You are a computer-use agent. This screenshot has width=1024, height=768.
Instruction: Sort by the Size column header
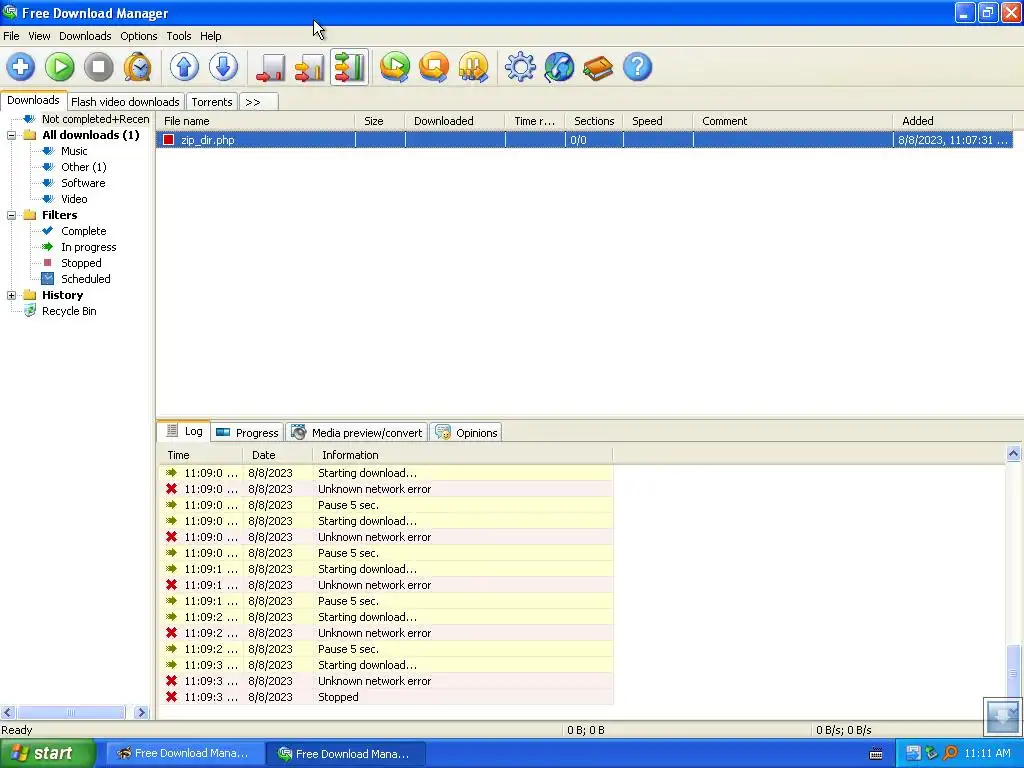379,121
